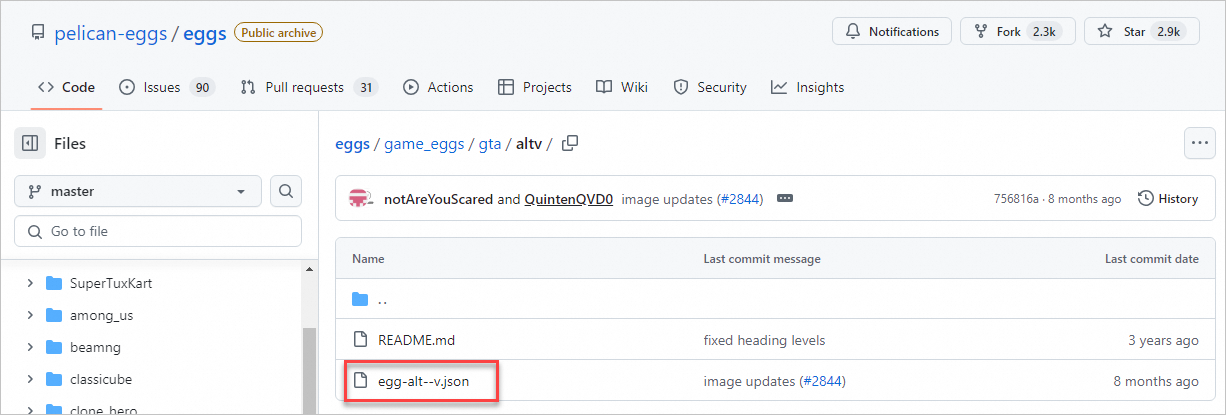Click the Last commit date header

click(x=1152, y=258)
